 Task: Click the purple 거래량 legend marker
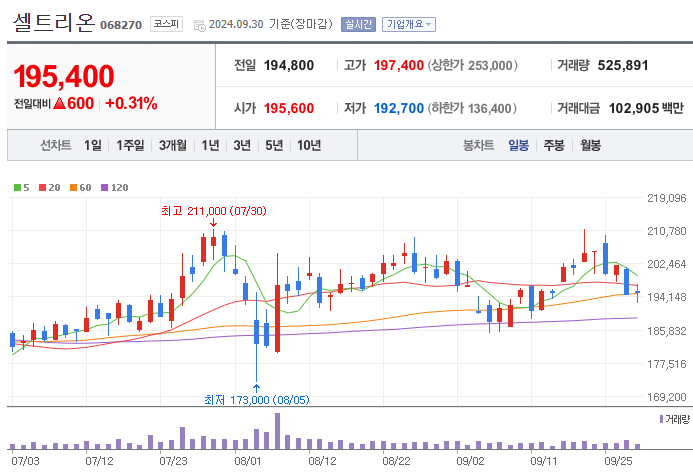coord(661,419)
